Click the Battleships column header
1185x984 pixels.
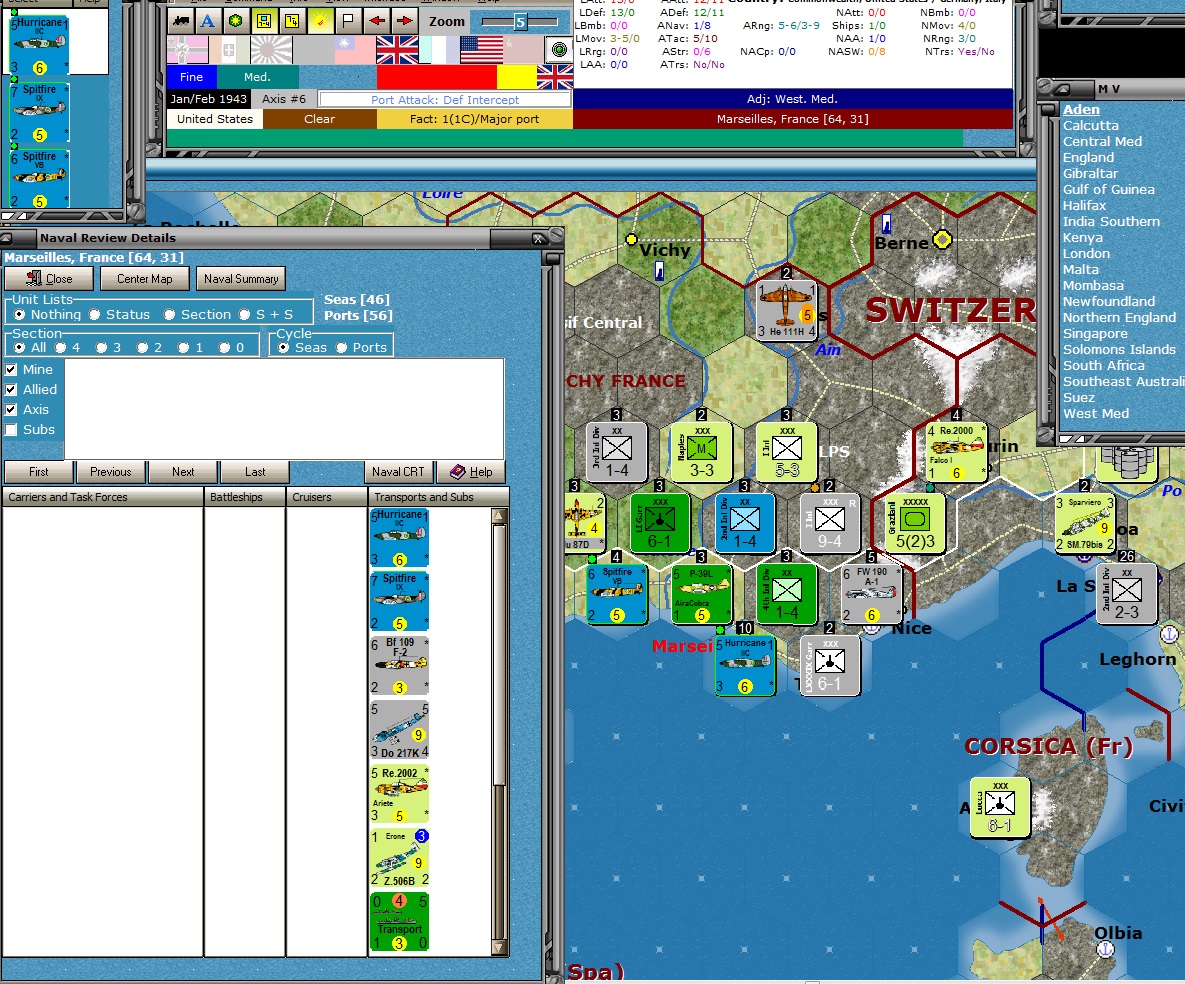coord(245,497)
